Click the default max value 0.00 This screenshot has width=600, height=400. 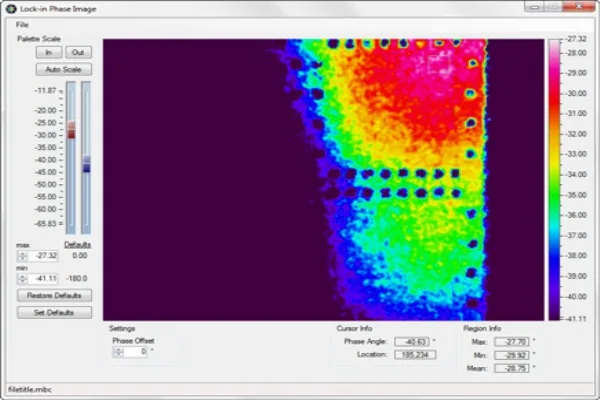80,255
